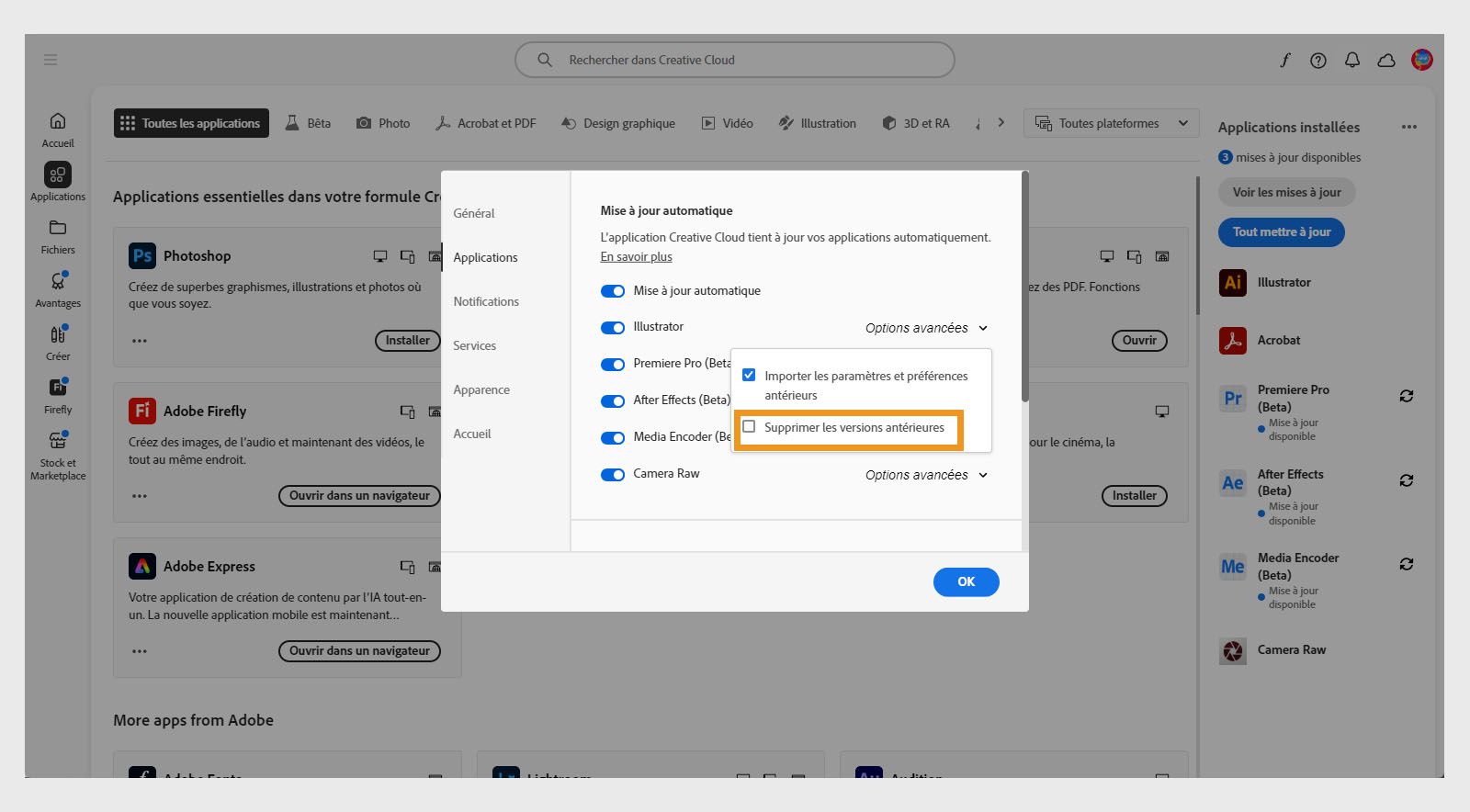Click Acrobat icon in installed apps
The width and height of the screenshot is (1470, 812).
coord(1233,340)
